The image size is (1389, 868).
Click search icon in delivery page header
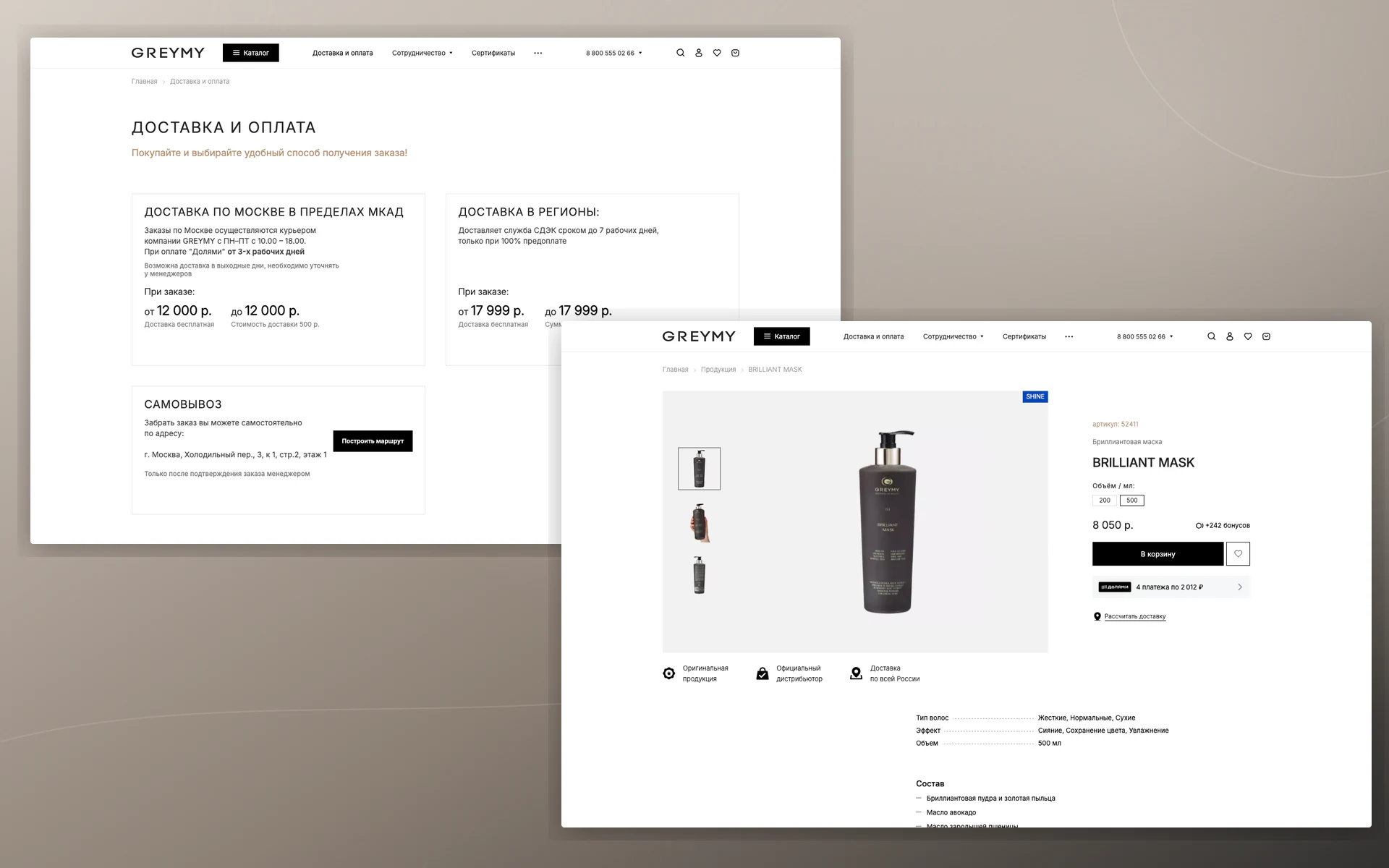coord(680,53)
